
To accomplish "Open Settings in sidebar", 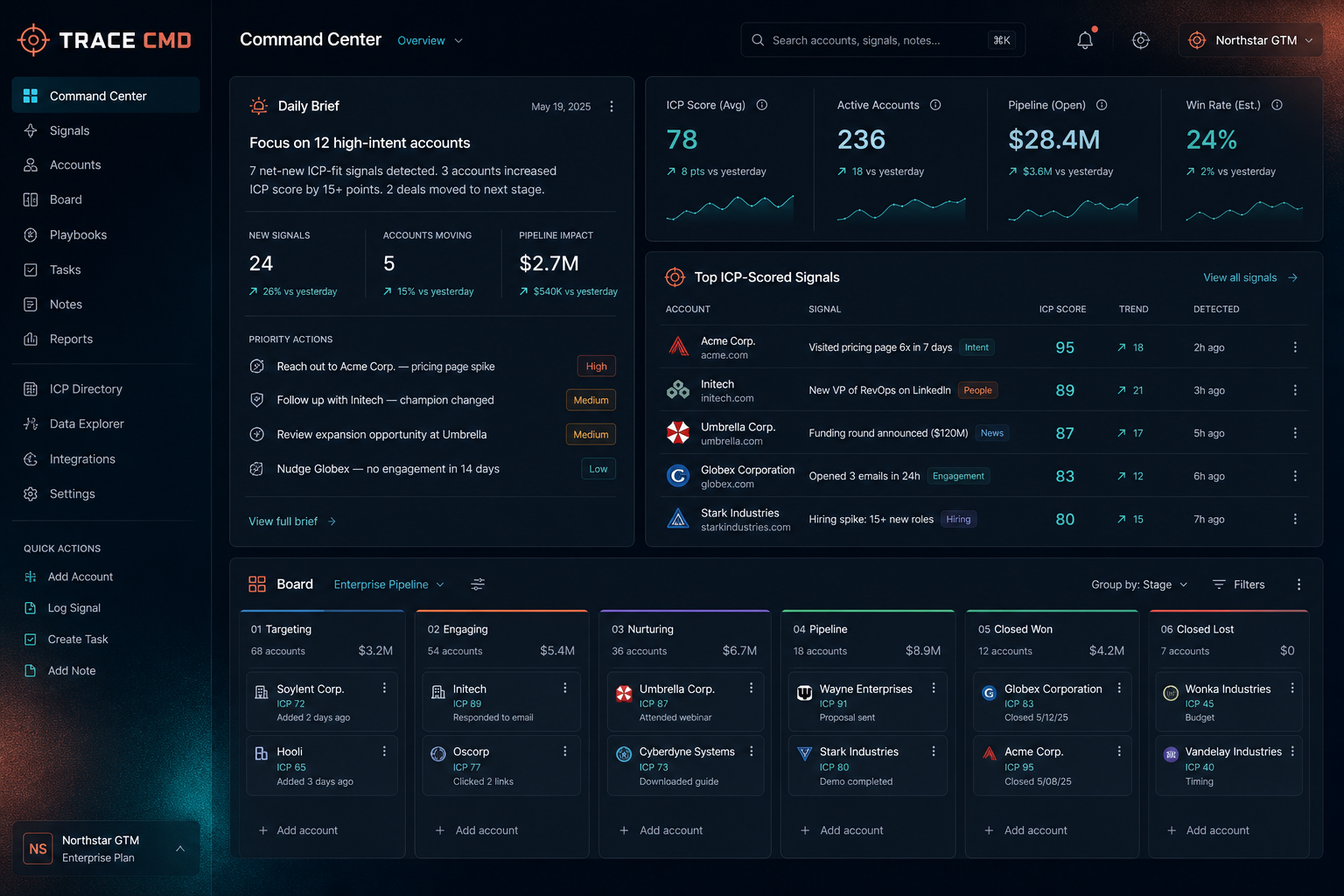I will pos(106,493).
